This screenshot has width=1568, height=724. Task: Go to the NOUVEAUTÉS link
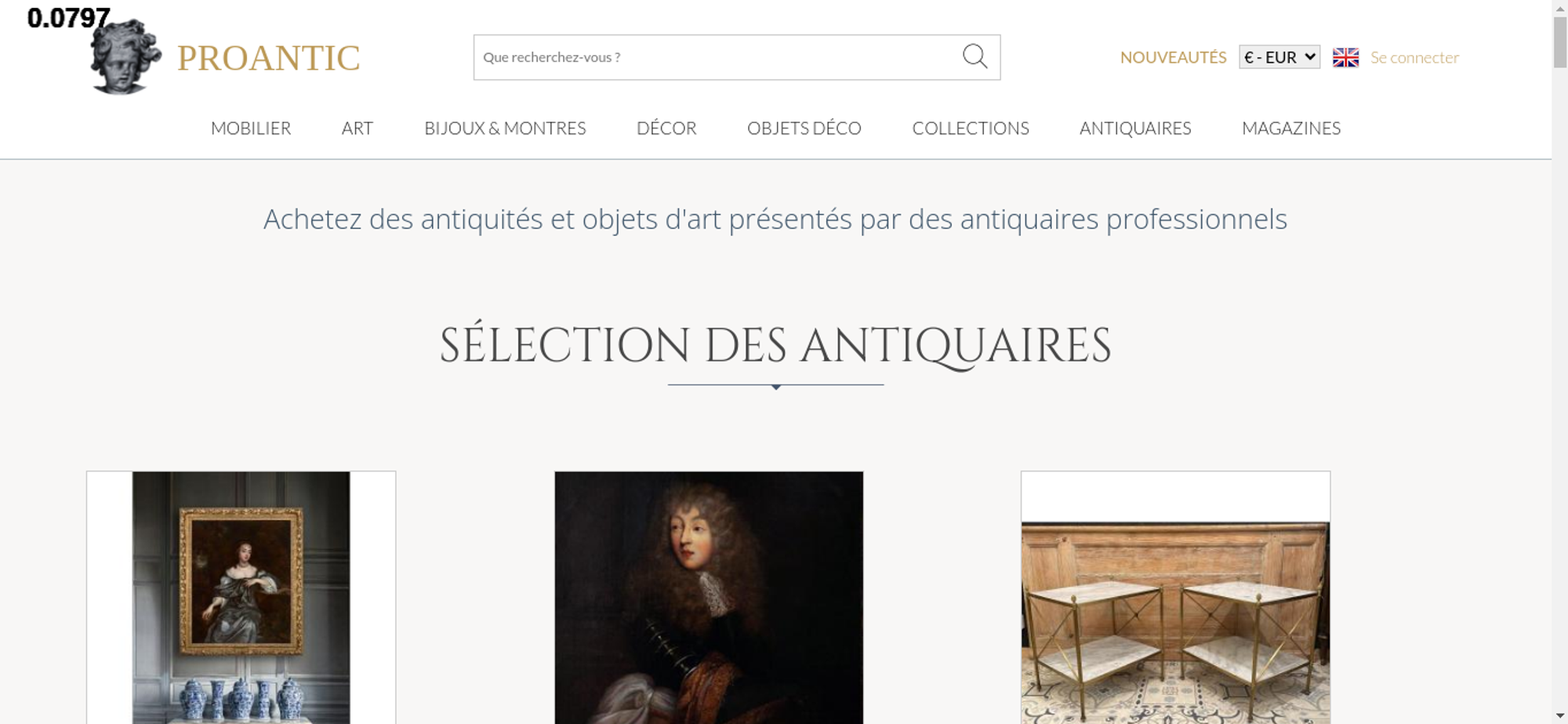1173,57
